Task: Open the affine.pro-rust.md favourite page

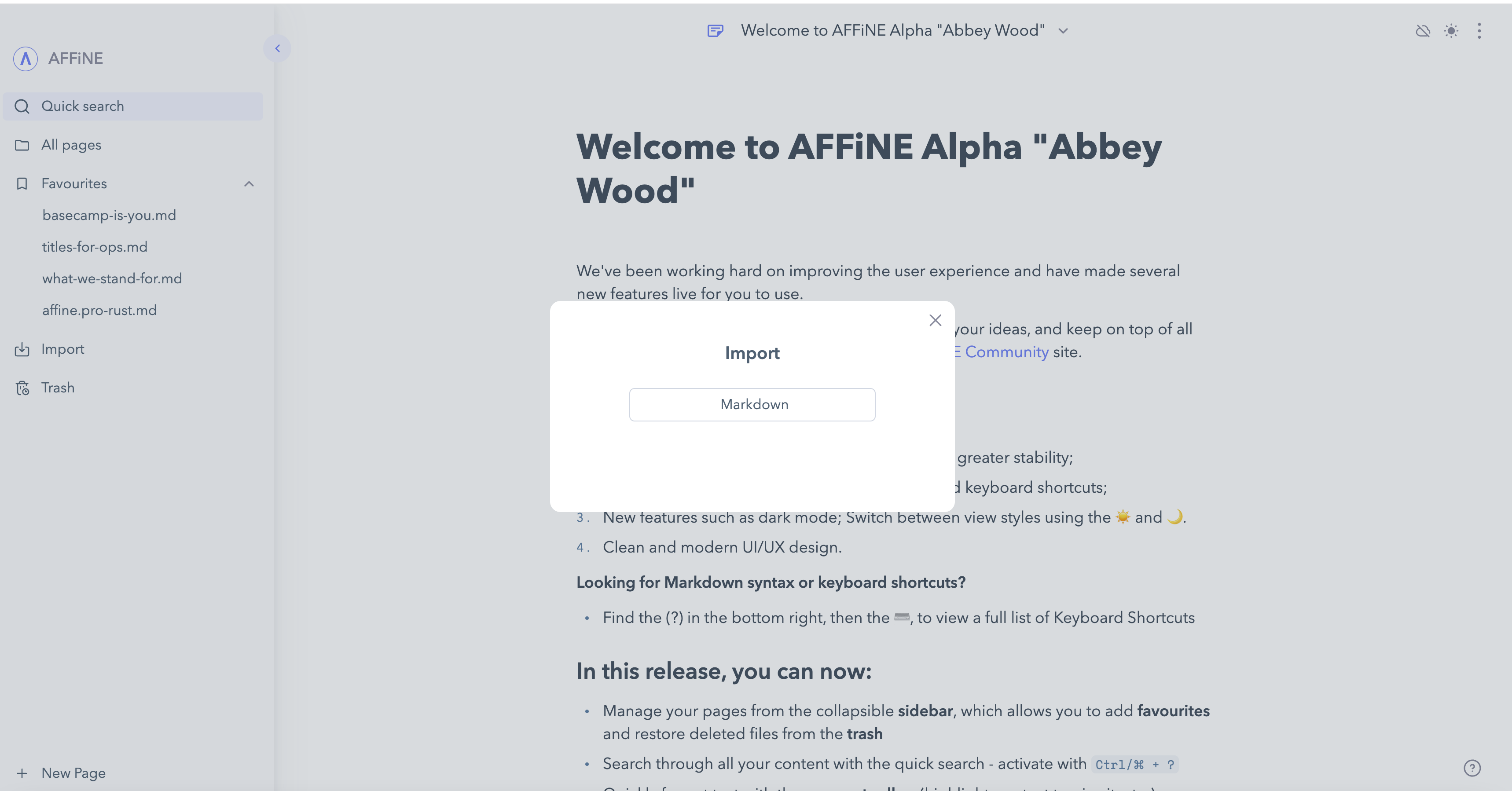Action: click(x=99, y=310)
